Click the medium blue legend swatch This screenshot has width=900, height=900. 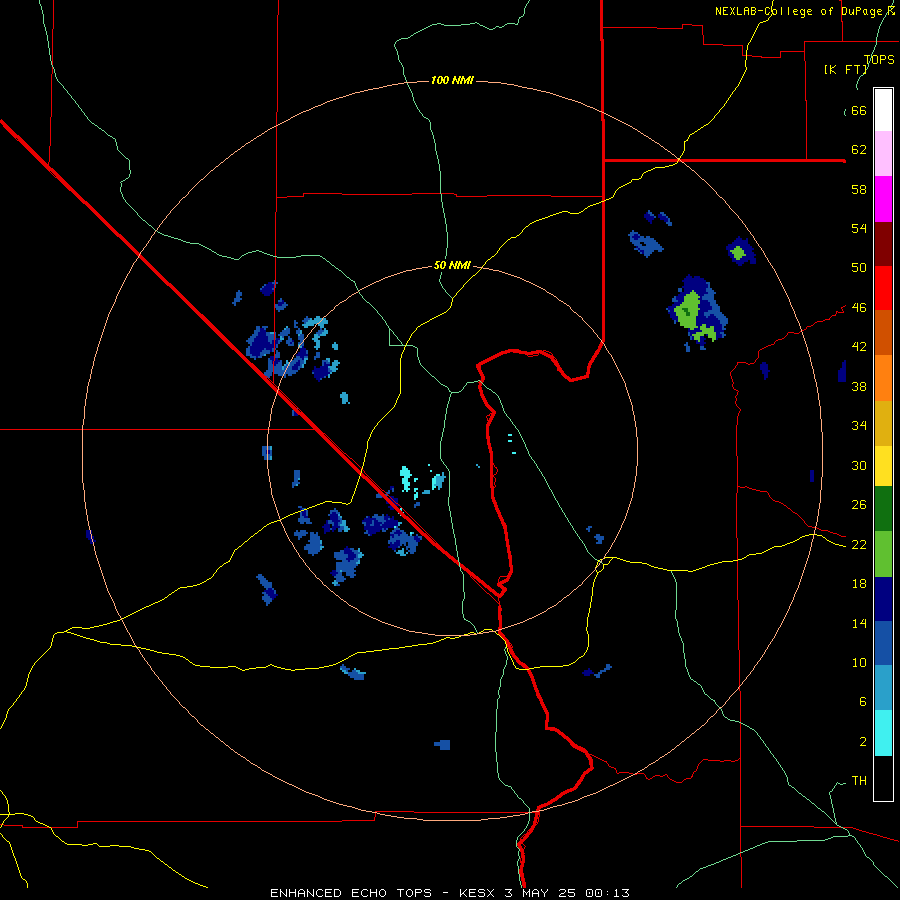click(x=883, y=643)
